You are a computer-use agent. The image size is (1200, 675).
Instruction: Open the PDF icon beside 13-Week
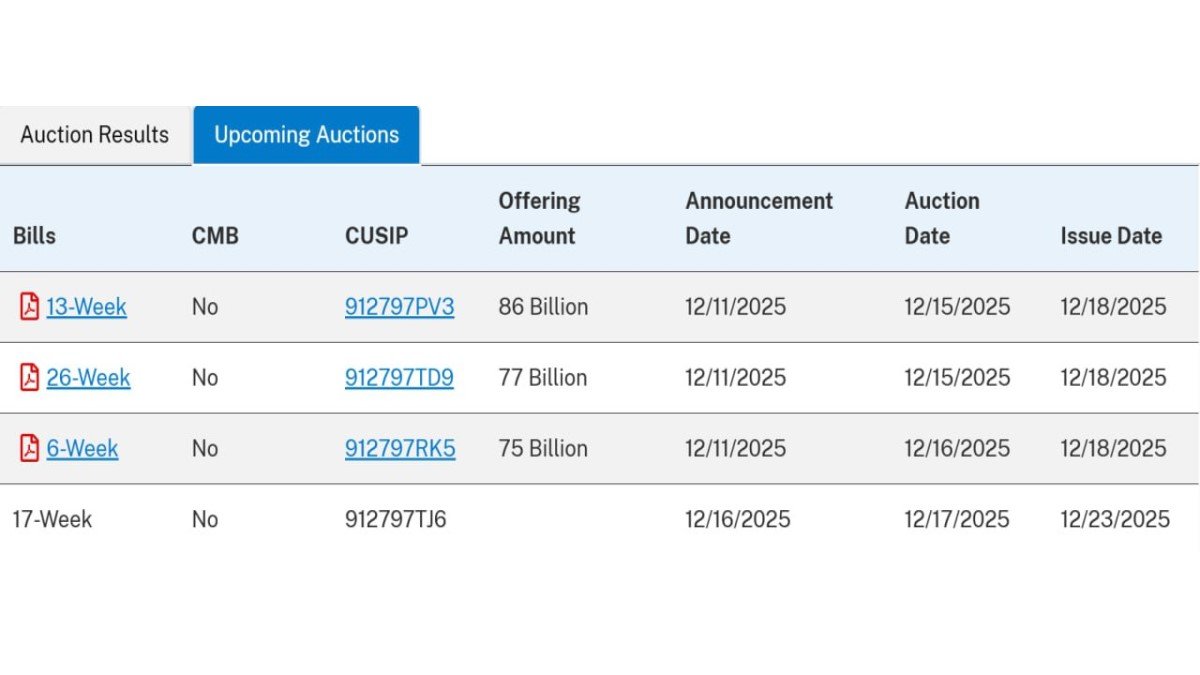29,307
